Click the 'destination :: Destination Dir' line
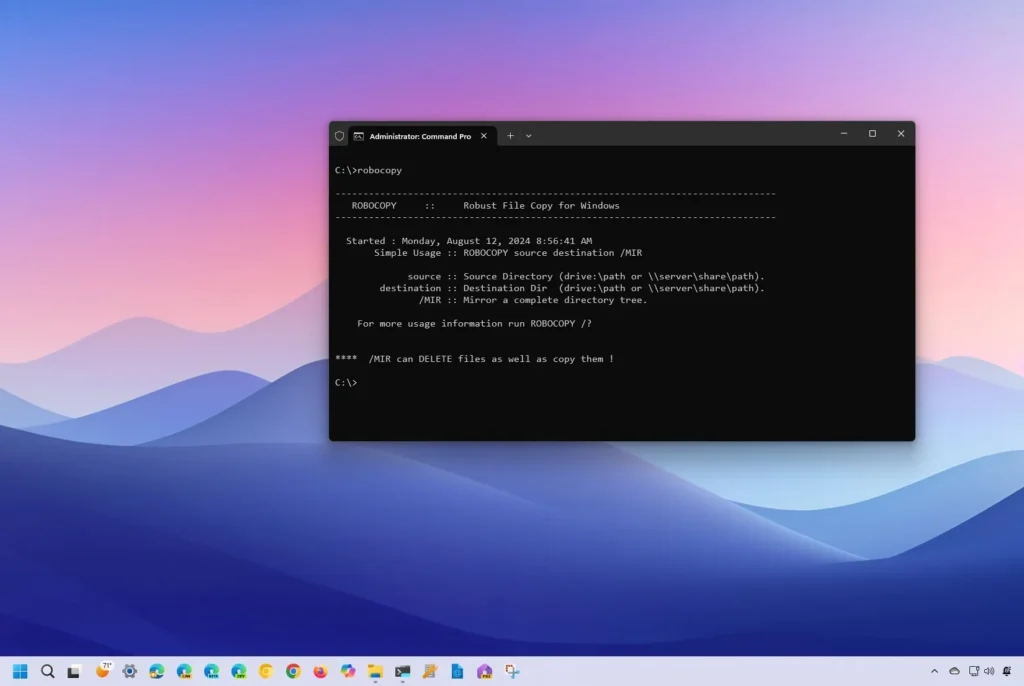This screenshot has height=686, width=1024. pyautogui.click(x=571, y=287)
